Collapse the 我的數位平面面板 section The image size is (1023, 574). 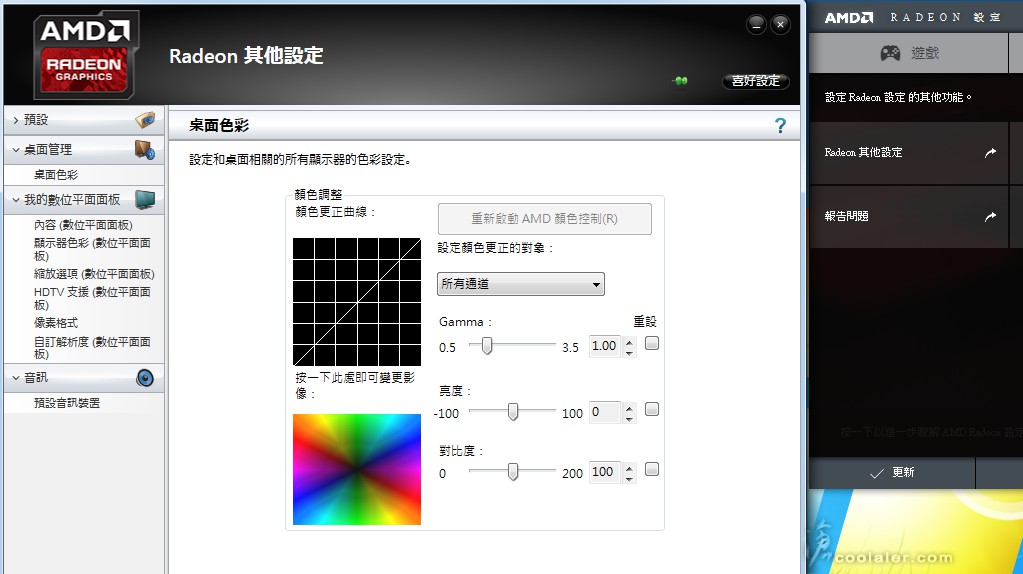(x=16, y=200)
